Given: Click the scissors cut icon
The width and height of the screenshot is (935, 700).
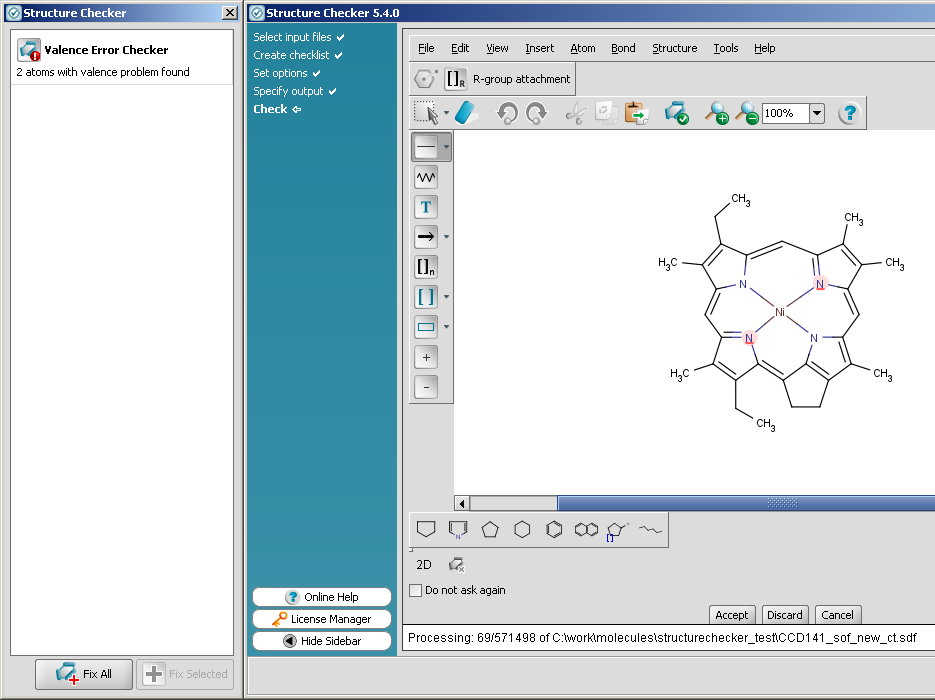Looking at the screenshot, I should [575, 113].
